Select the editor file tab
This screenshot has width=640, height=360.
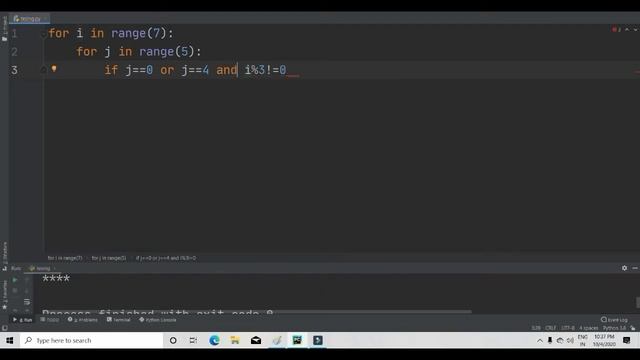pyautogui.click(x=29, y=19)
